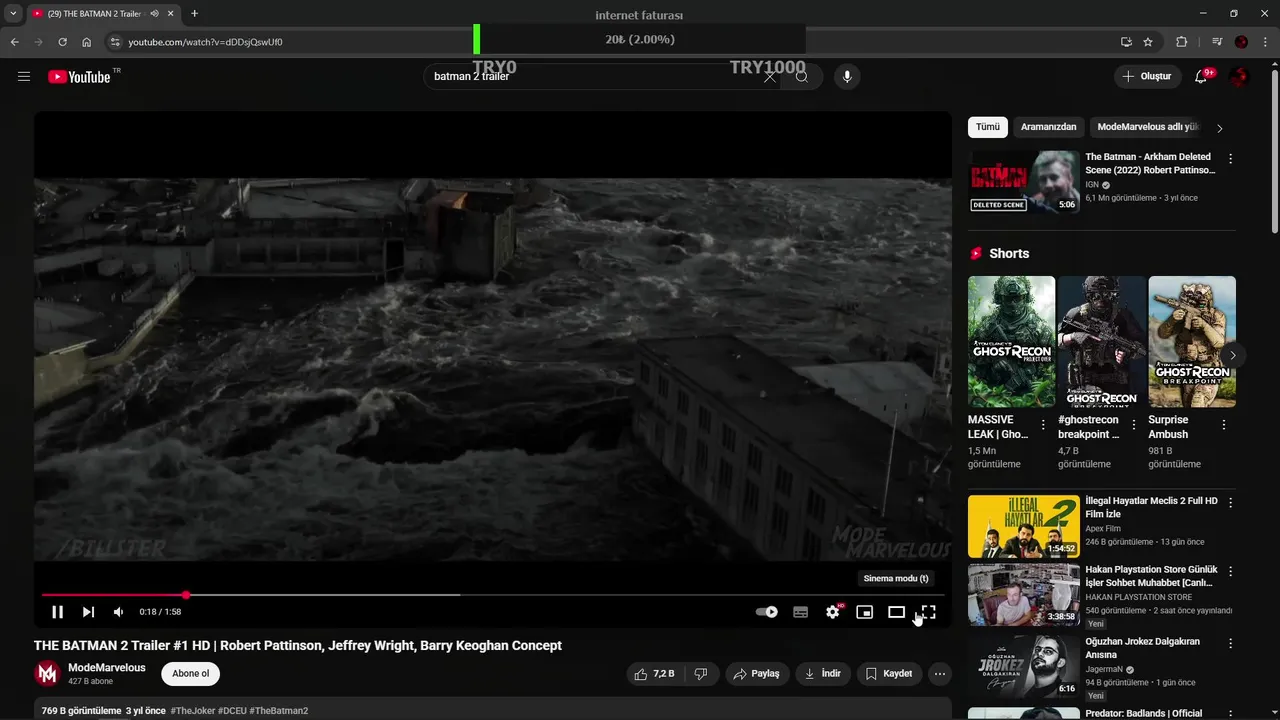Open the browser home page button
Viewport: 1280px width, 720px height.
pyautogui.click(x=87, y=42)
